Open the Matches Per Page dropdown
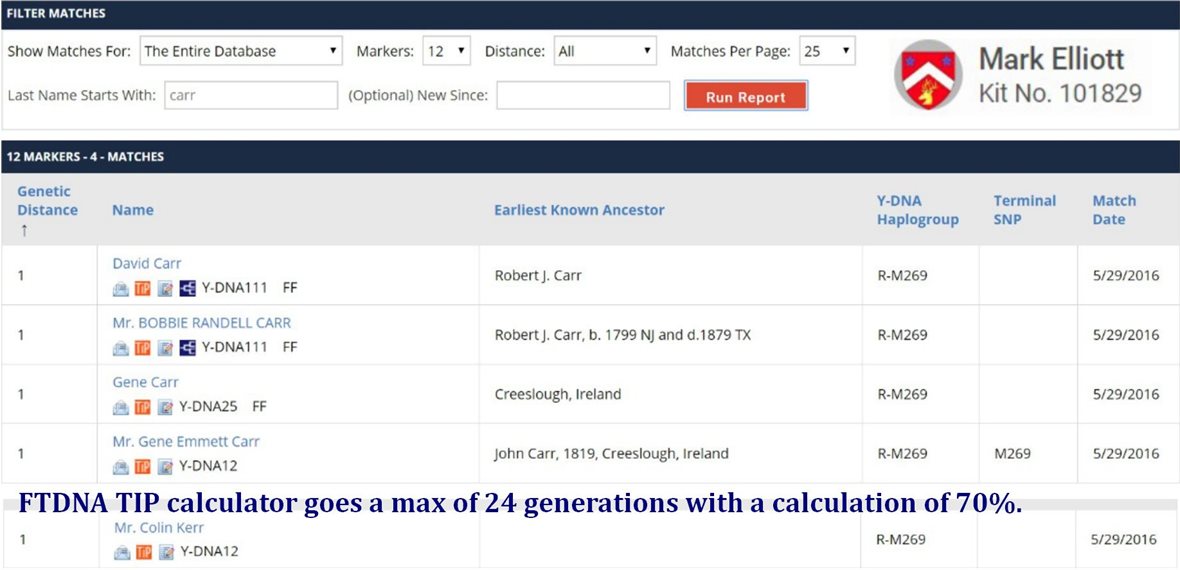This screenshot has height=570, width=1180. [x=827, y=51]
